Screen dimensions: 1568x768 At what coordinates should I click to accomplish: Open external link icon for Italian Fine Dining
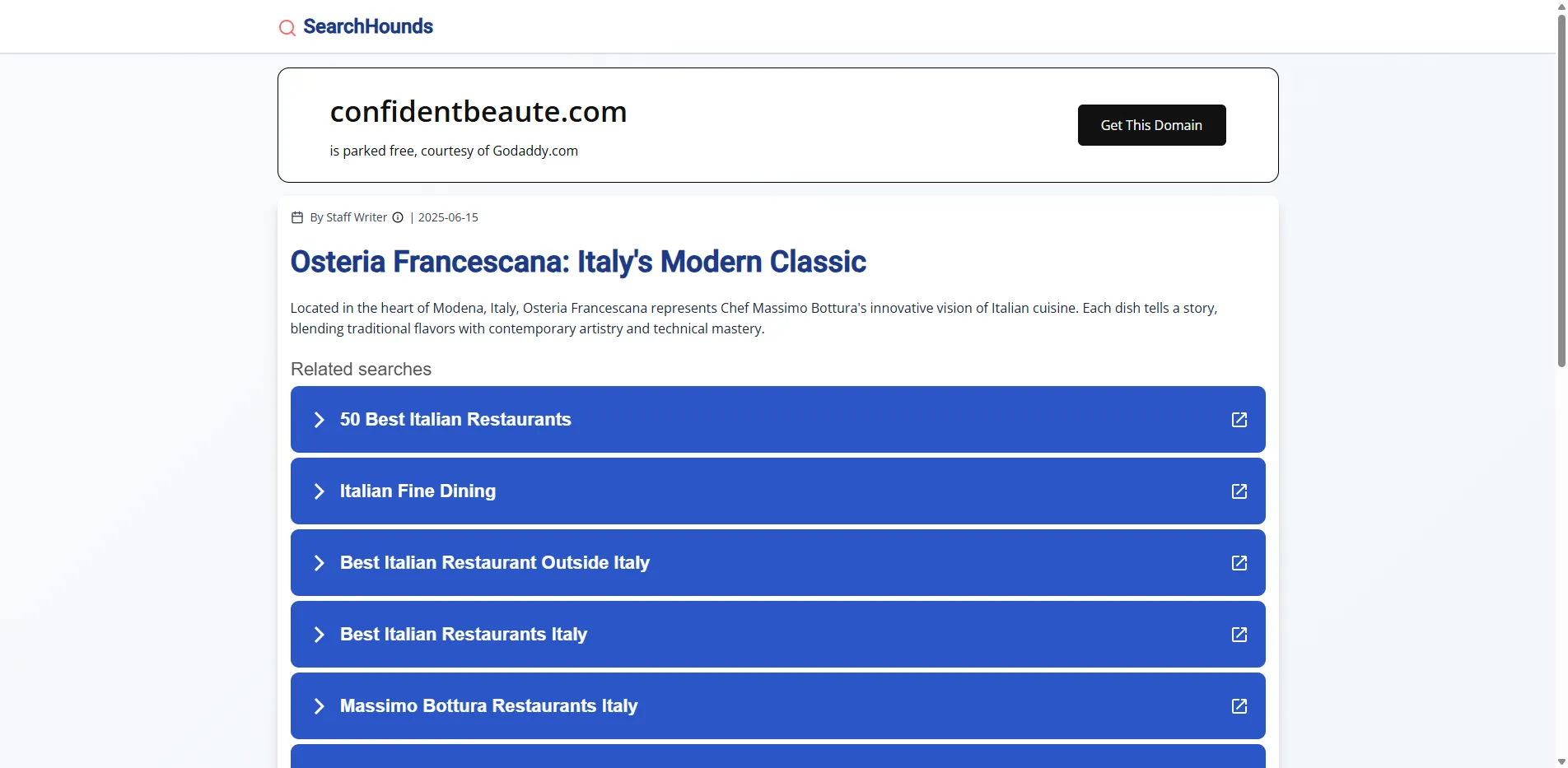point(1239,491)
